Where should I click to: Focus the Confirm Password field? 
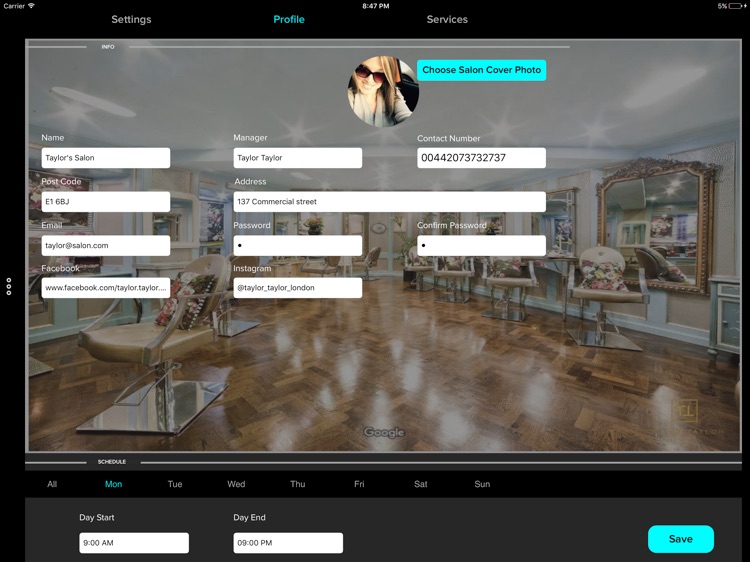(481, 245)
